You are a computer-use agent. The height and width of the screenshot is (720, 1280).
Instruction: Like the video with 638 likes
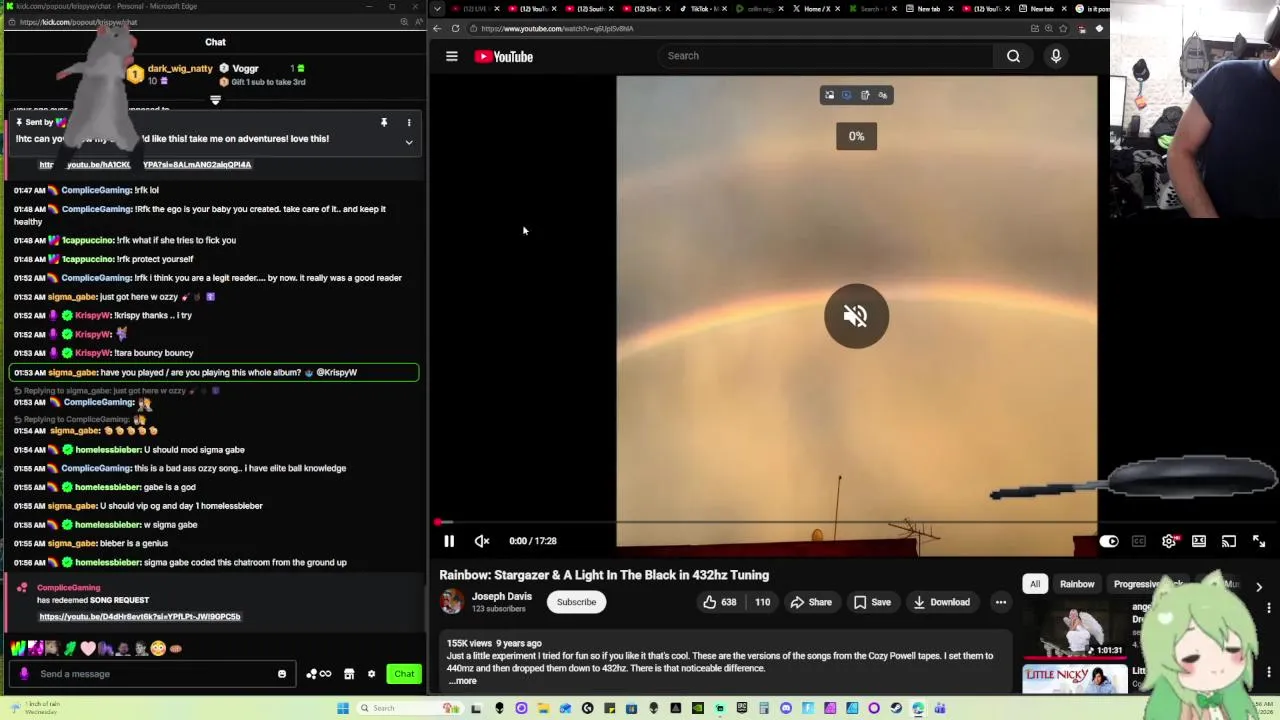point(720,602)
